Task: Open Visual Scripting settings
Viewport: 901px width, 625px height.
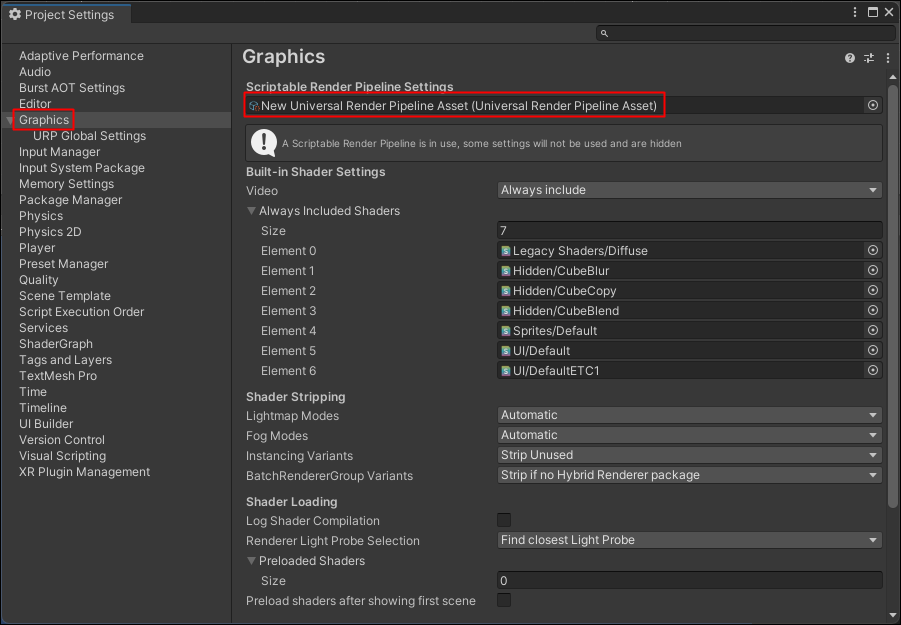Action: 63,456
